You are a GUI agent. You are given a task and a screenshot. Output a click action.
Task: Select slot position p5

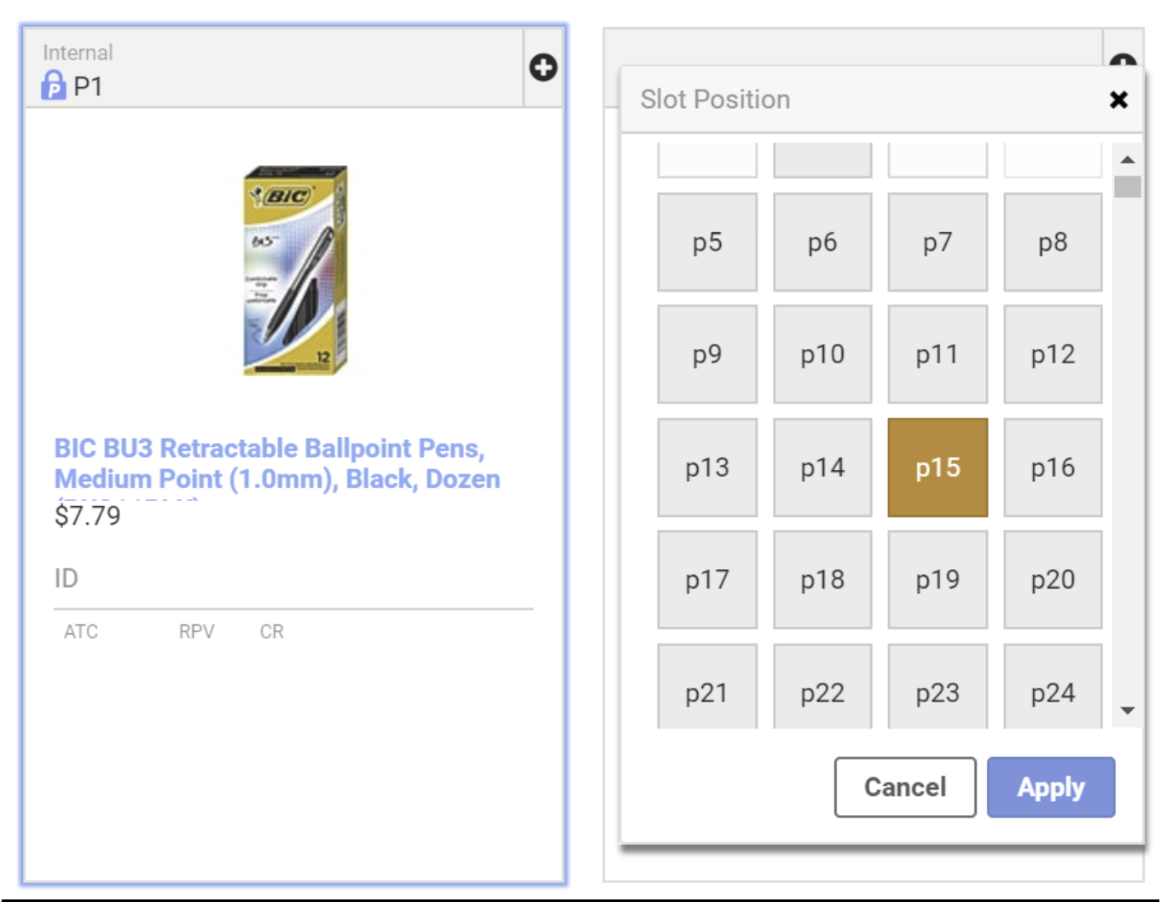707,242
